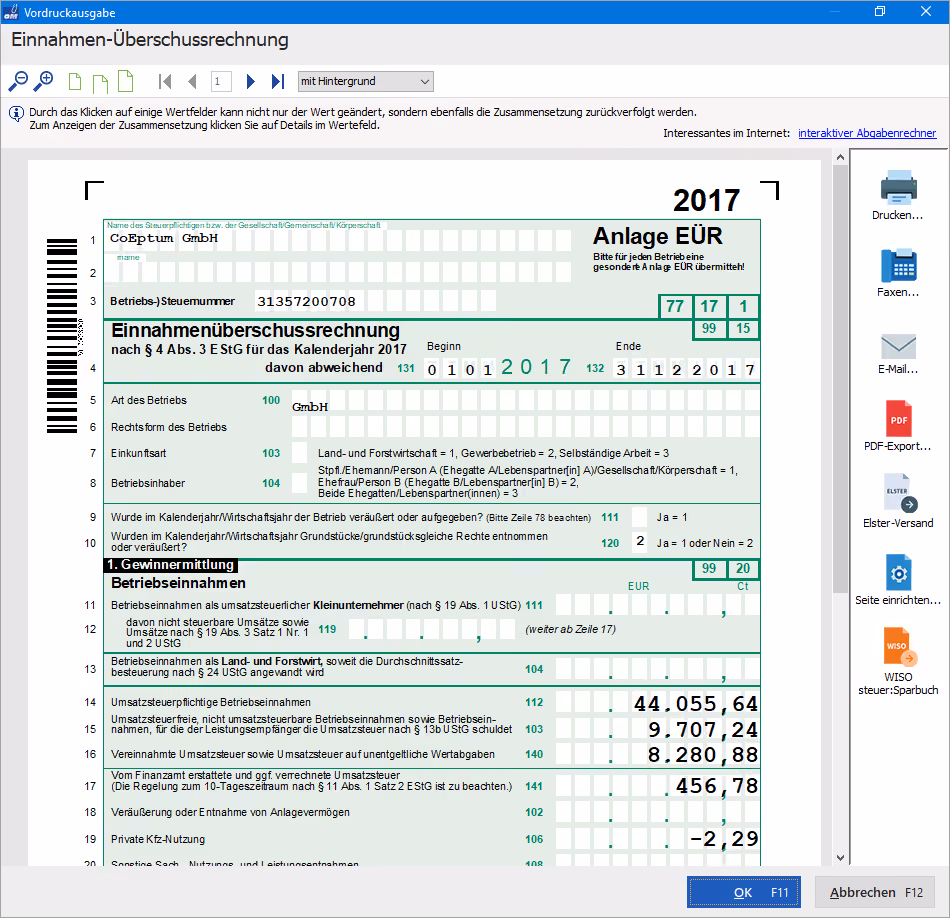The image size is (950, 918).
Task: Click the Art des Betriebs GmbH field
Action: click(x=525, y=401)
